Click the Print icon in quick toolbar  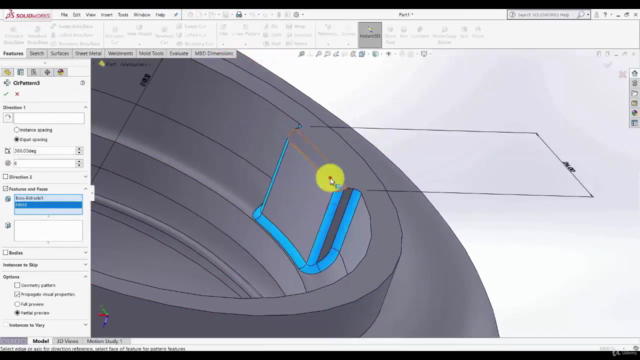pos(239,15)
